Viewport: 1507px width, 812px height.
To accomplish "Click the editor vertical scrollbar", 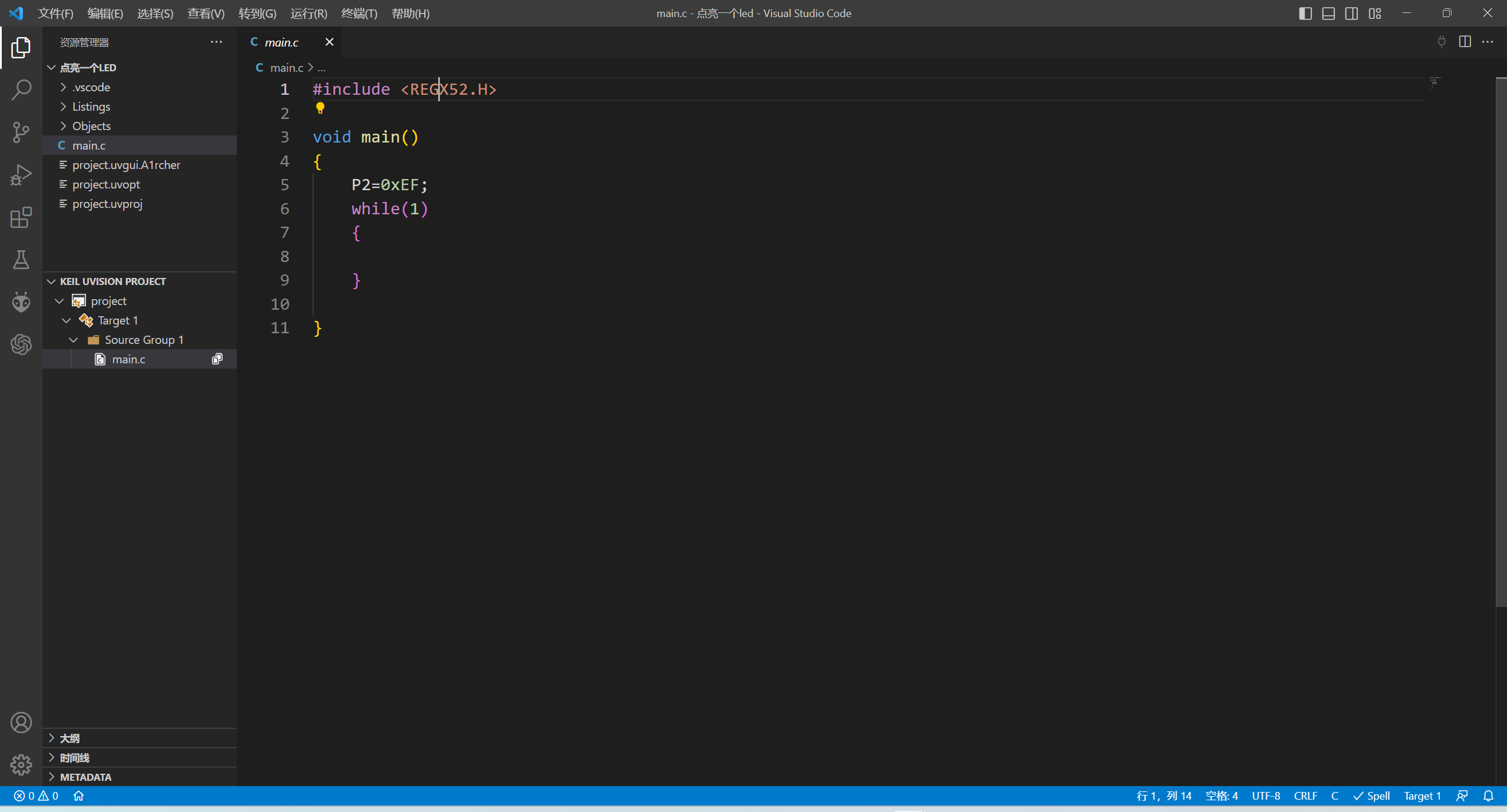I will tap(1501, 342).
